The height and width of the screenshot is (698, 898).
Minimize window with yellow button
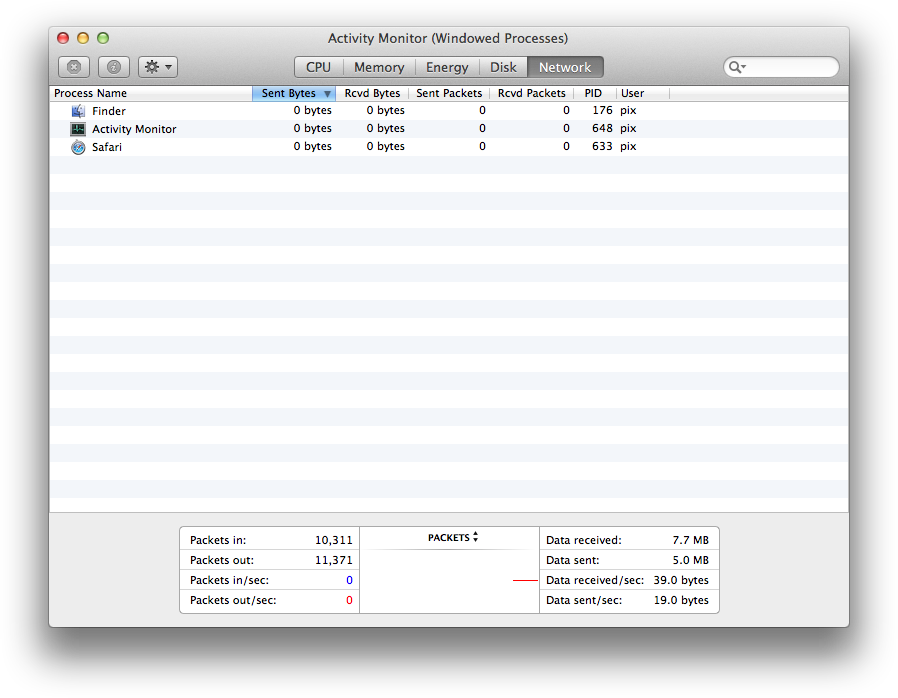click(x=83, y=38)
